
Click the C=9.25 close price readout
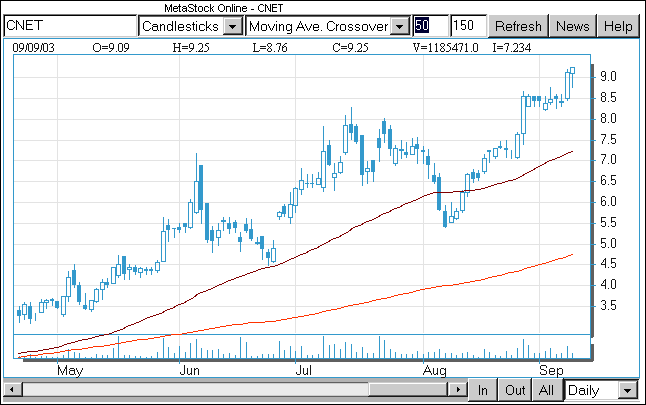[x=350, y=48]
